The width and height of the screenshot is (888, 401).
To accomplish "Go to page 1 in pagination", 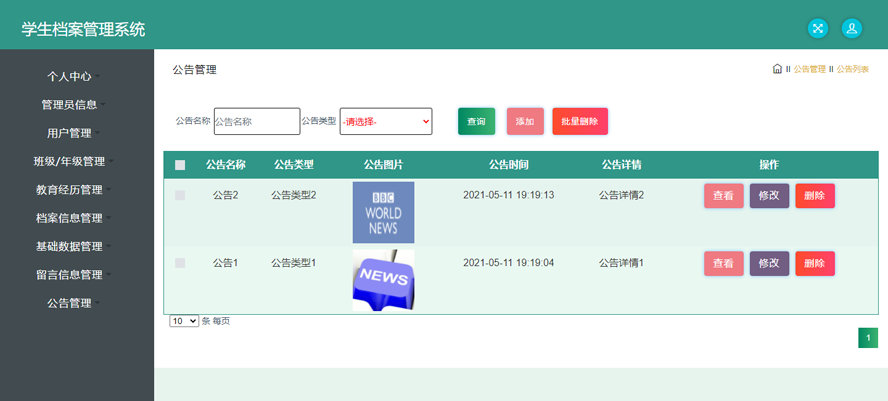I will coord(868,338).
